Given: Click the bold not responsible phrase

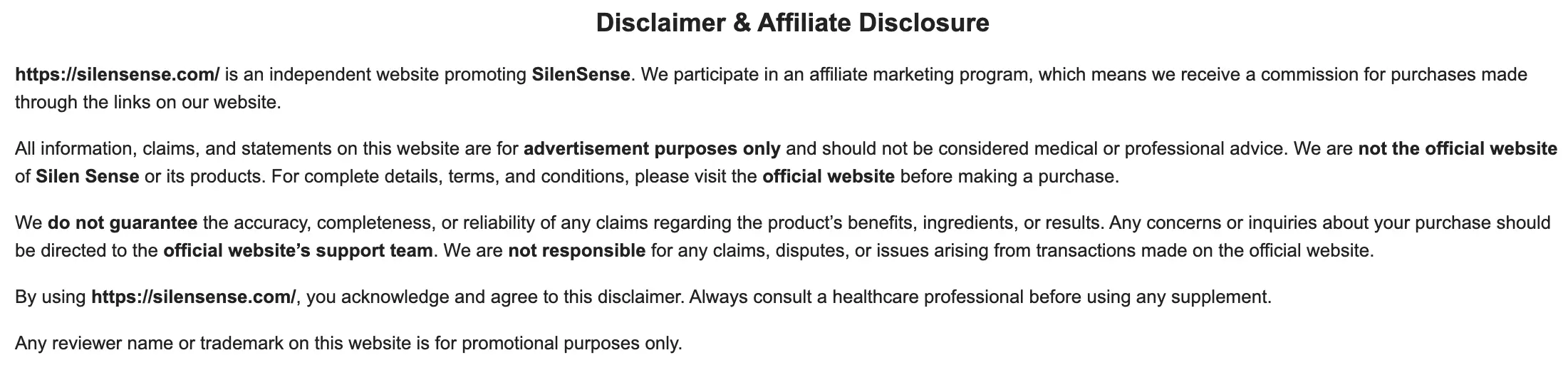Looking at the screenshot, I should coord(576,250).
